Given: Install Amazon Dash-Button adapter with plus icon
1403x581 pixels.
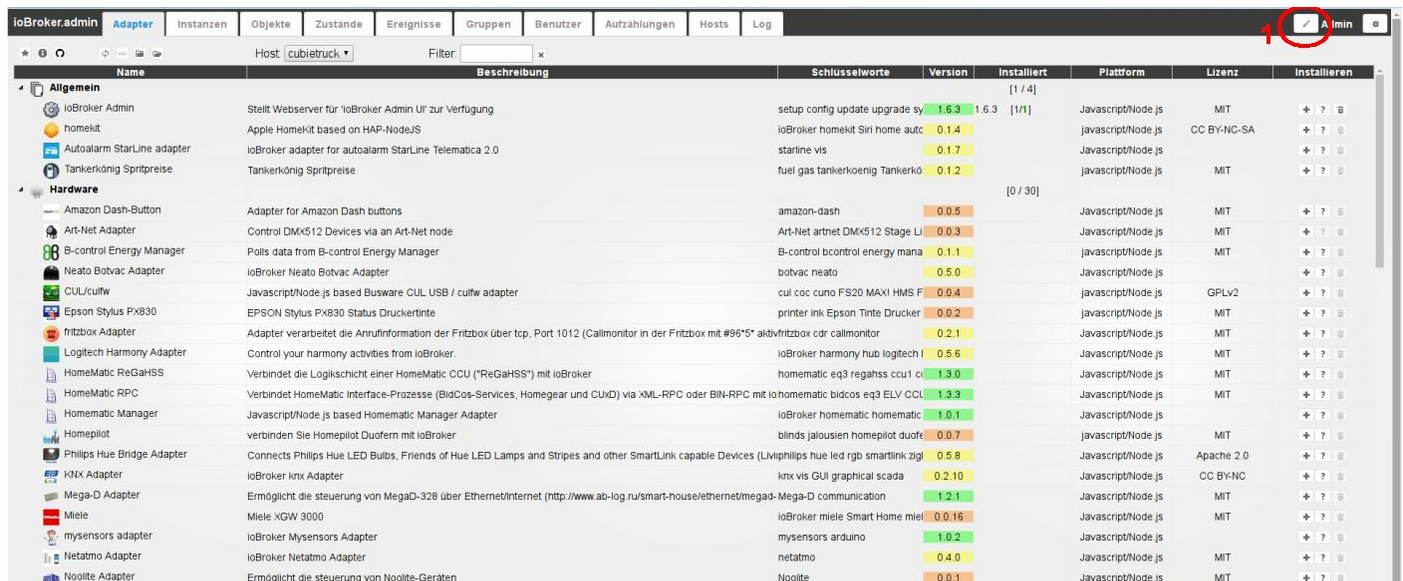Looking at the screenshot, I should 1306,211.
